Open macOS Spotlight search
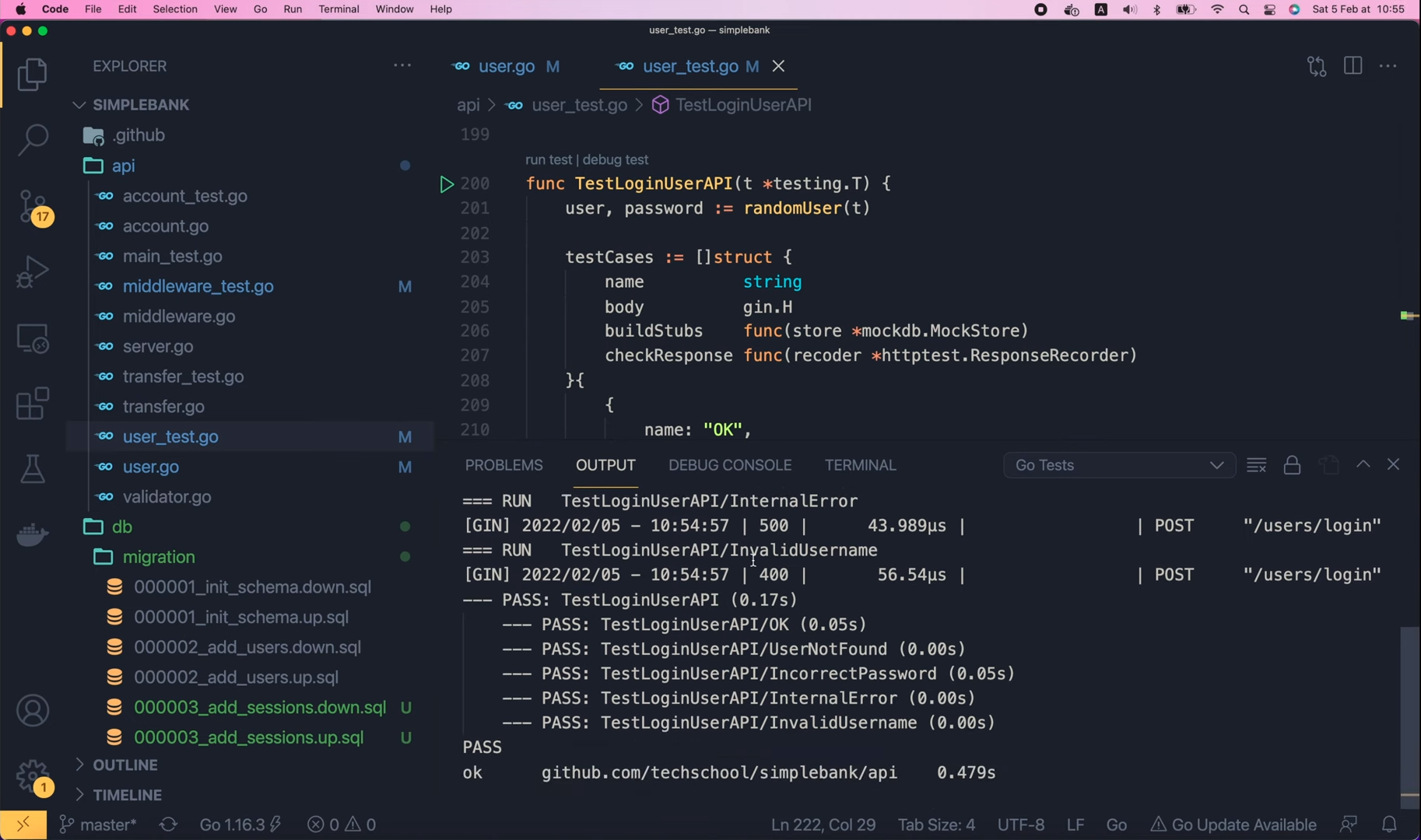Screen dimensions: 1421x840 coord(1244,10)
